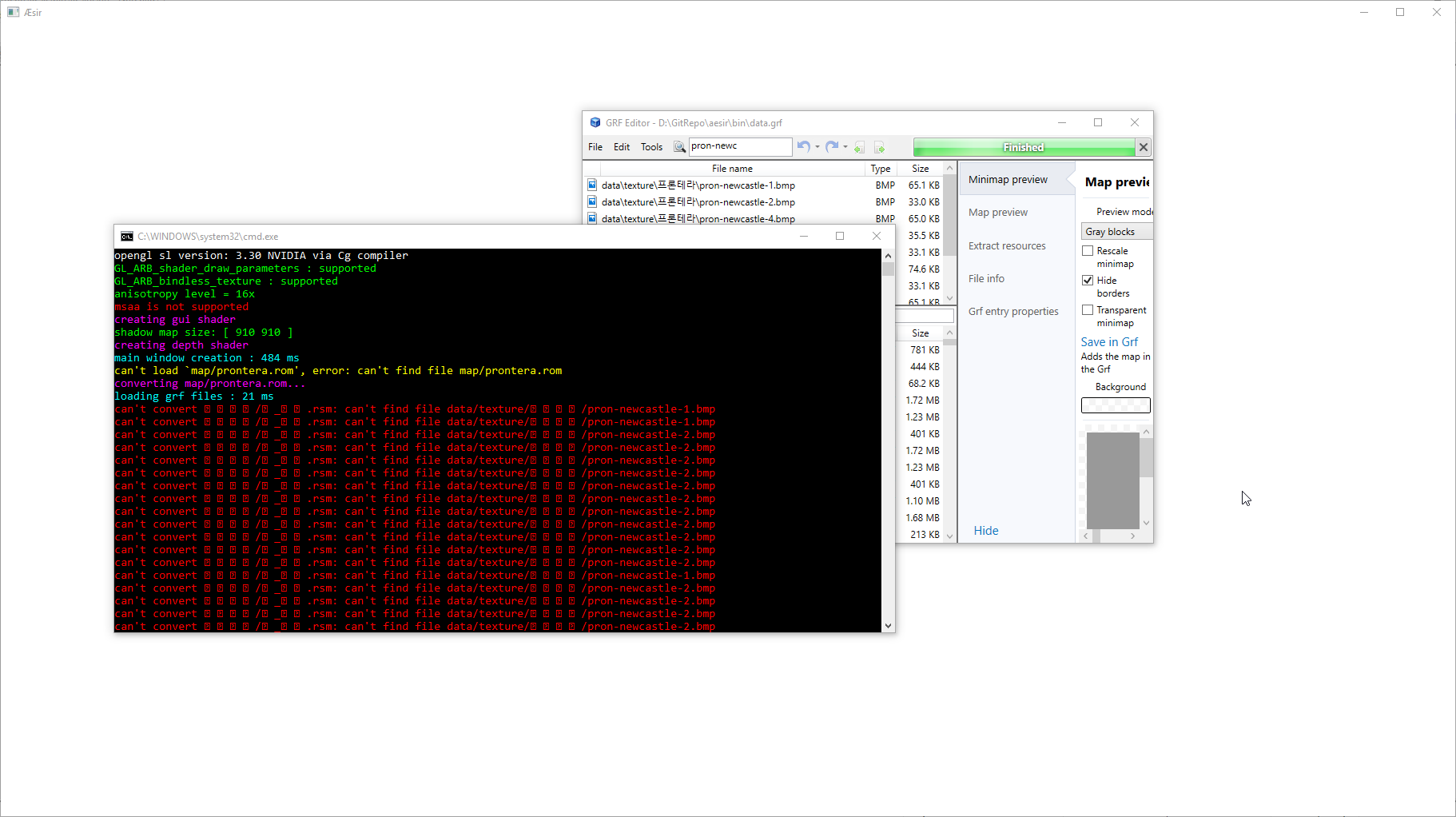Click the search magnifier icon in GRF Editor
This screenshot has width=1456, height=817.
pos(679,147)
